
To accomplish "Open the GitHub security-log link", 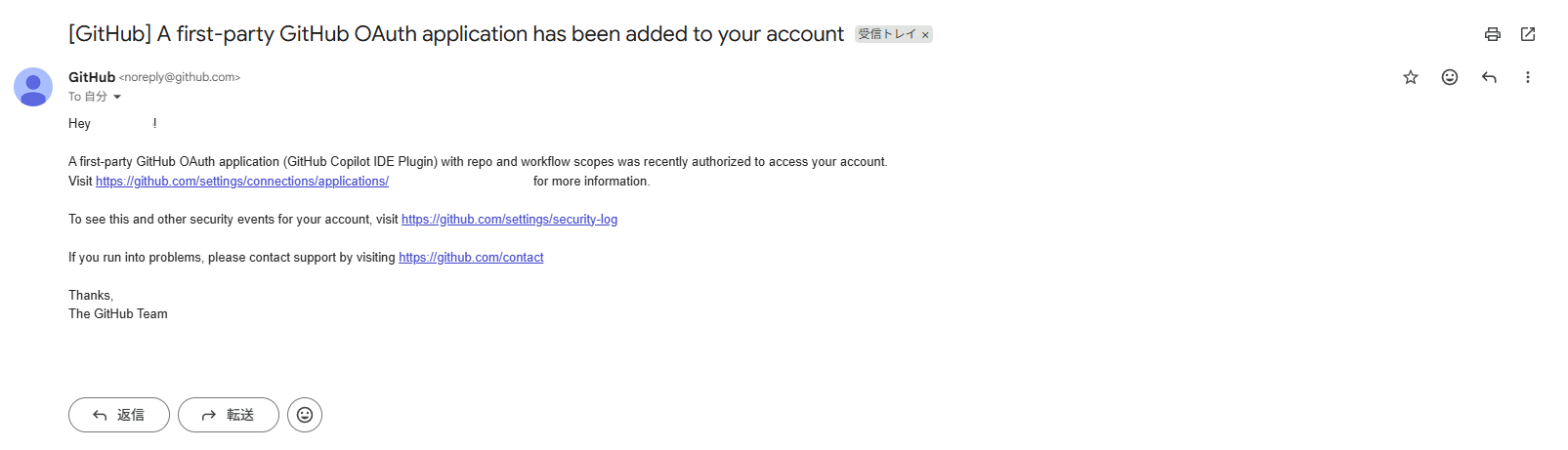I will (x=509, y=220).
